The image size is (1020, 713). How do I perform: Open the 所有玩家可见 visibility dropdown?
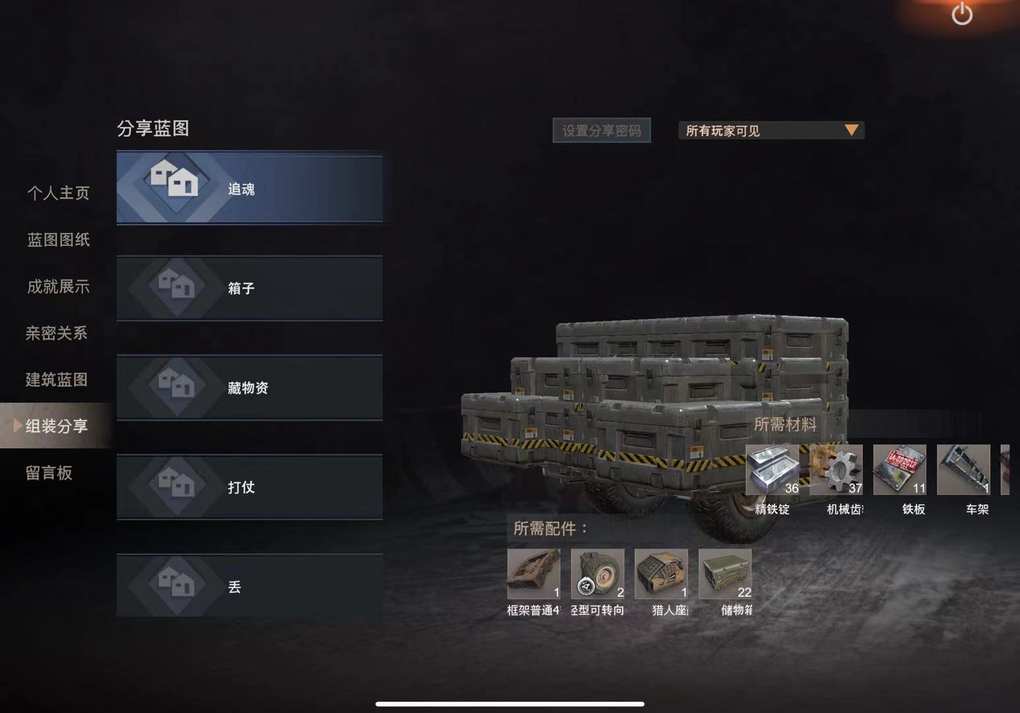click(x=771, y=131)
